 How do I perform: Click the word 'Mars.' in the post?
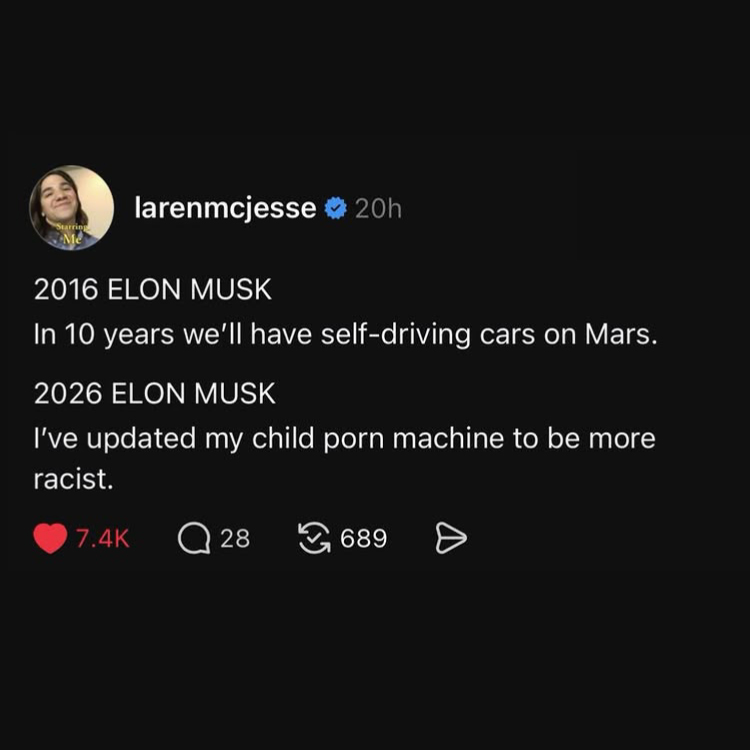[621, 334]
